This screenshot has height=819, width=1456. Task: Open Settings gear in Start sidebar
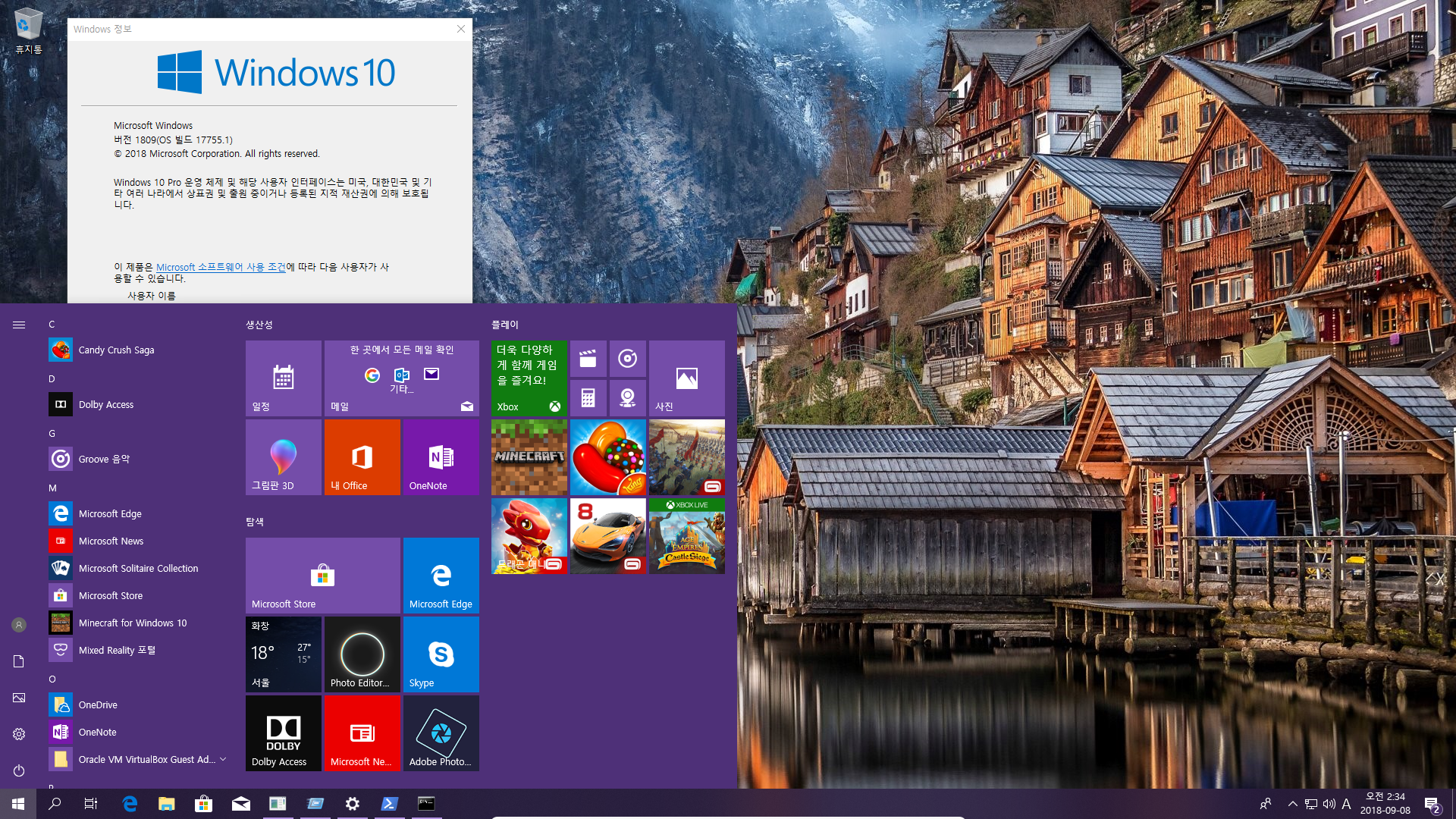tap(19, 734)
